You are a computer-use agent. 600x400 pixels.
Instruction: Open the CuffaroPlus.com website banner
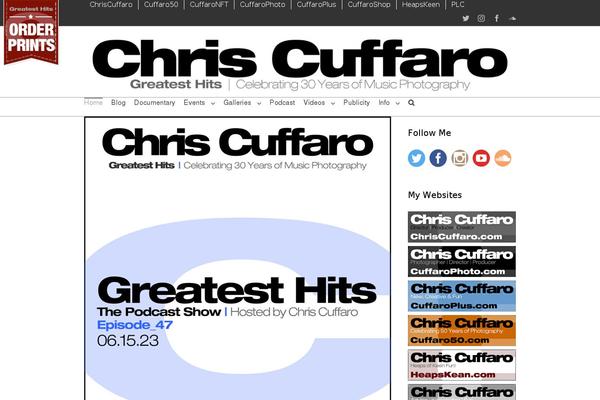click(x=462, y=296)
